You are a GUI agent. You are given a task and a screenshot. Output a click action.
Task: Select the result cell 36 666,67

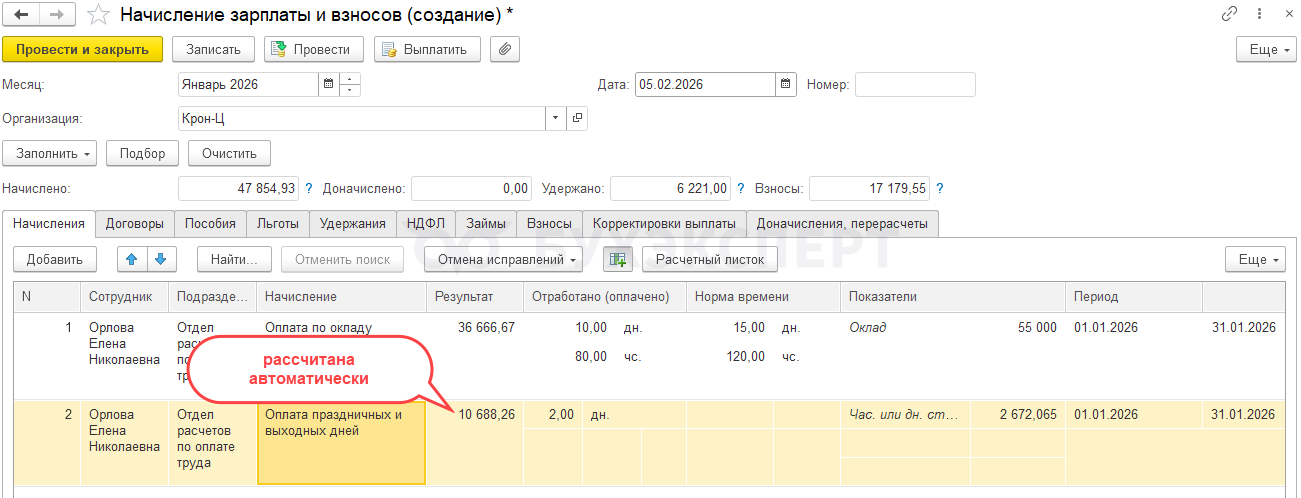(474, 327)
